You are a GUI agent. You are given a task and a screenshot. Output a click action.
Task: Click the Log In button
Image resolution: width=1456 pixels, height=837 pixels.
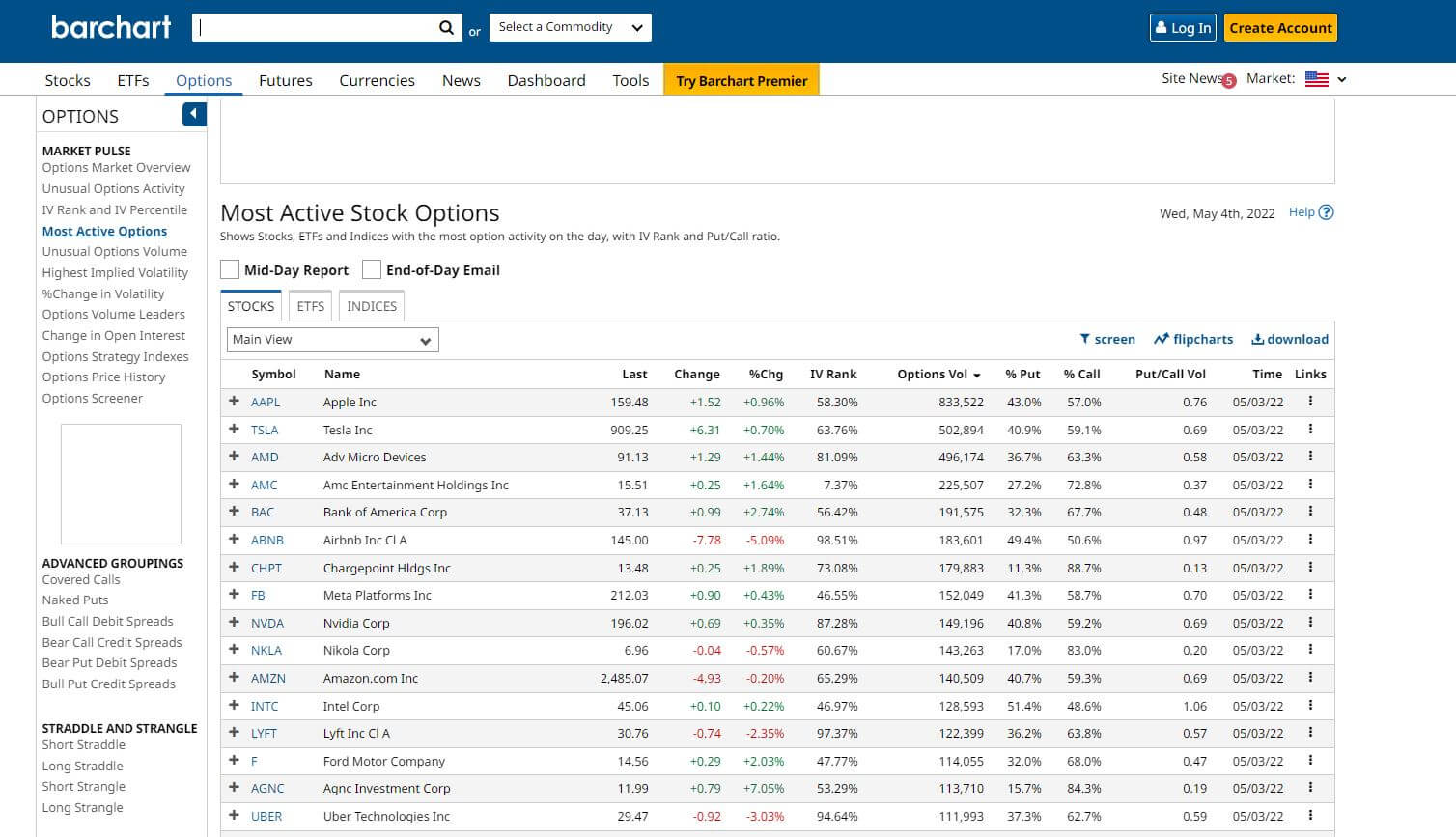[x=1184, y=27]
